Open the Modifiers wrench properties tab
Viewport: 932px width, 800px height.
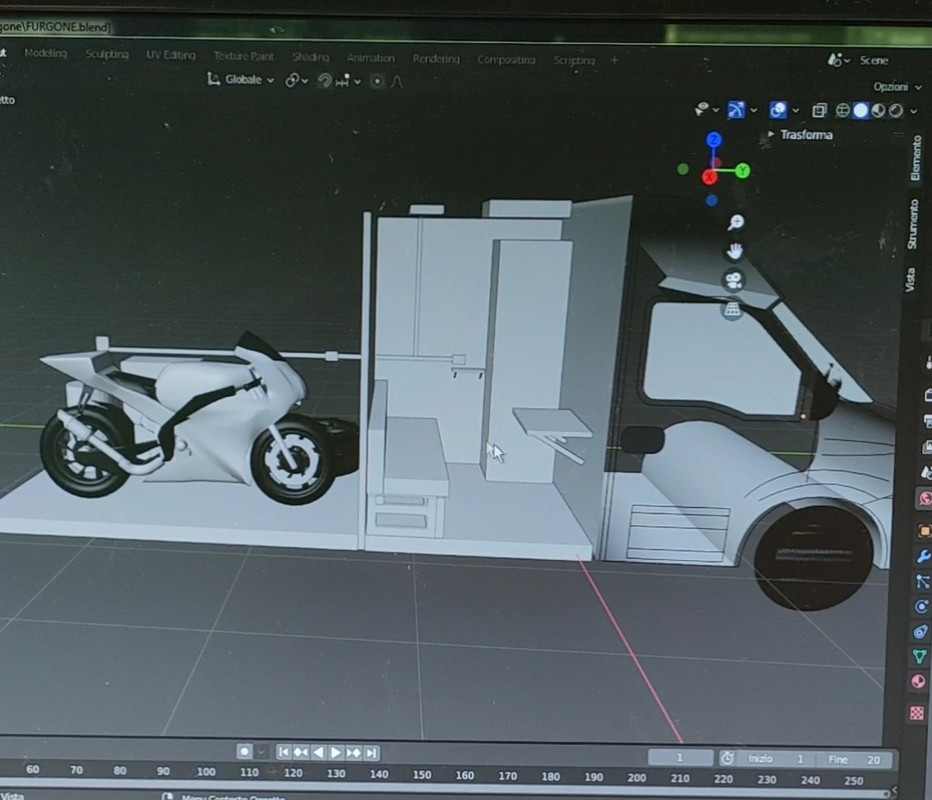922,556
